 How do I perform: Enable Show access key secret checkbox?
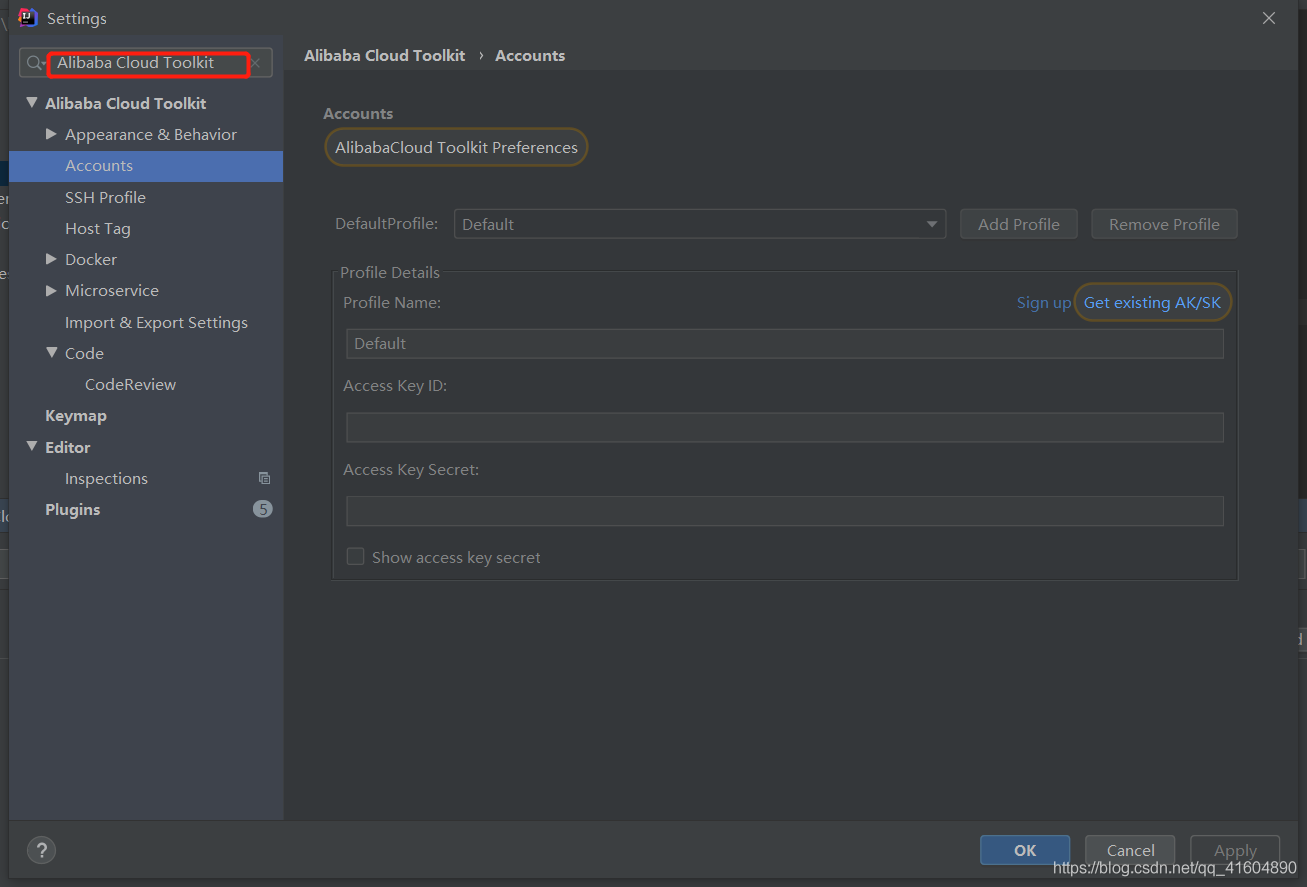click(x=355, y=557)
